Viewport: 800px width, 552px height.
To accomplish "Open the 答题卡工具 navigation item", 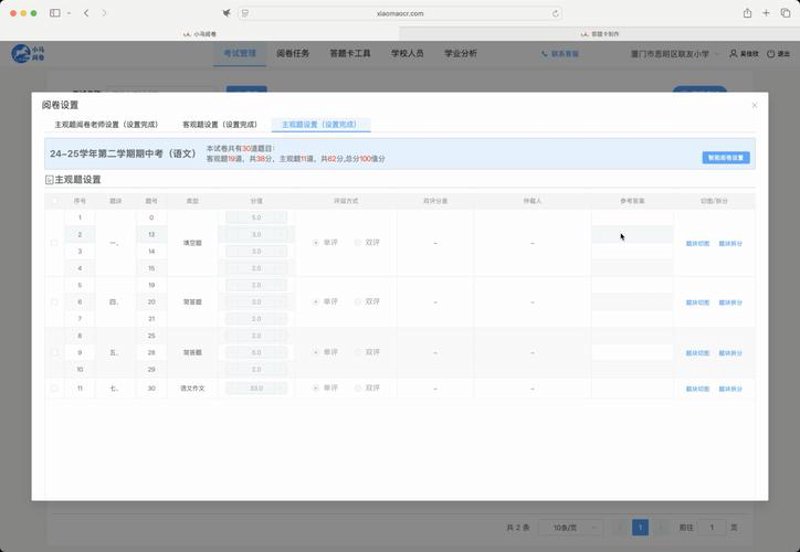I will pyautogui.click(x=350, y=53).
